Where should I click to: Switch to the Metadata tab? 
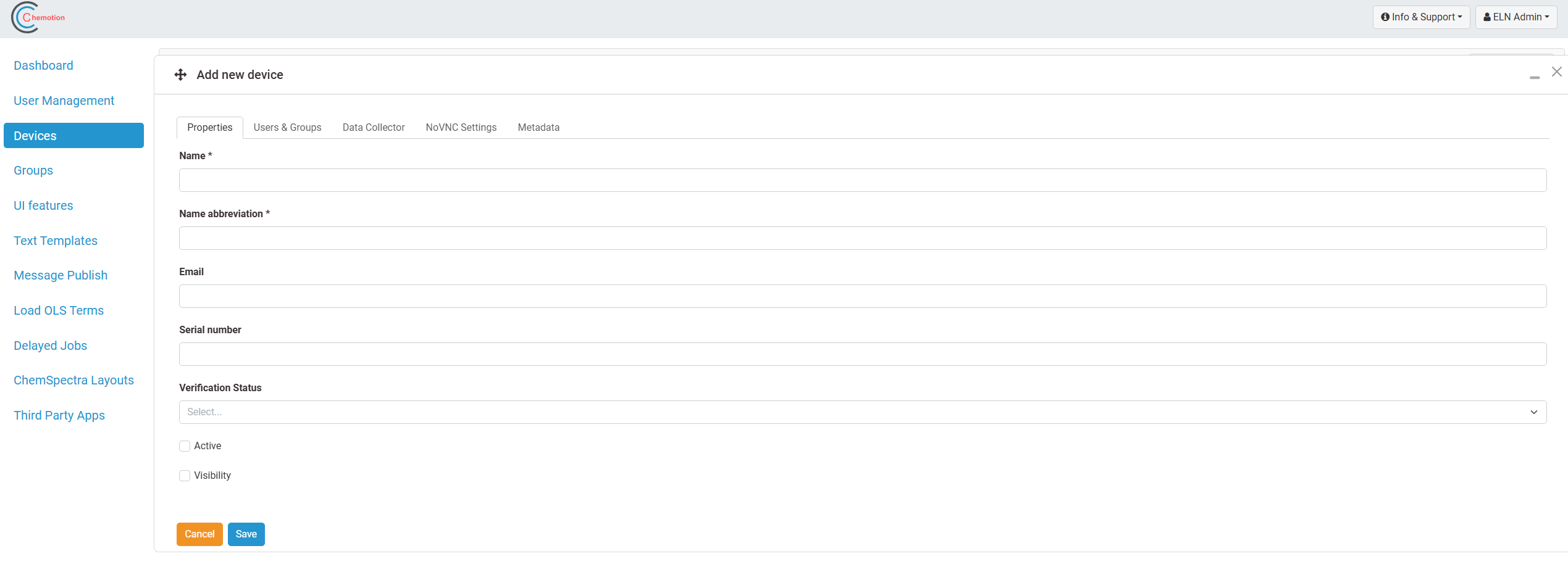coord(539,127)
